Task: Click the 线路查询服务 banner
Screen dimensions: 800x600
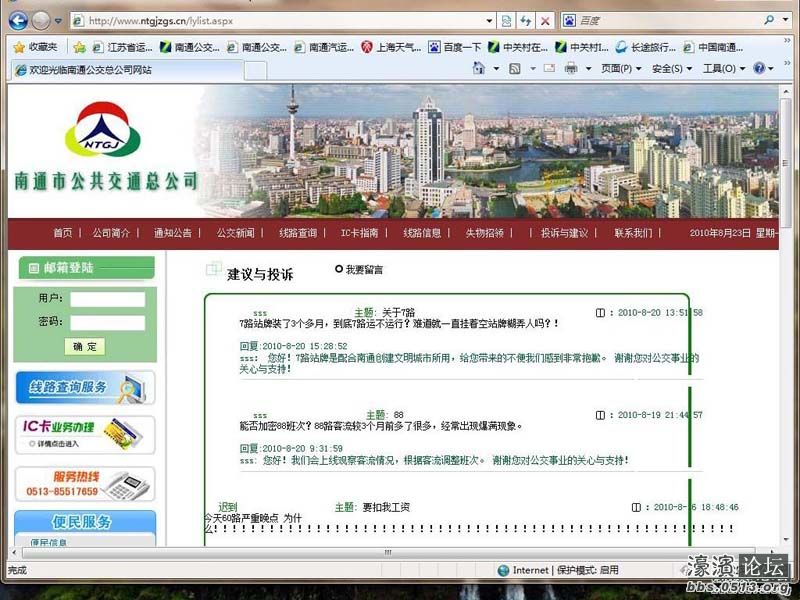Action: click(x=85, y=387)
